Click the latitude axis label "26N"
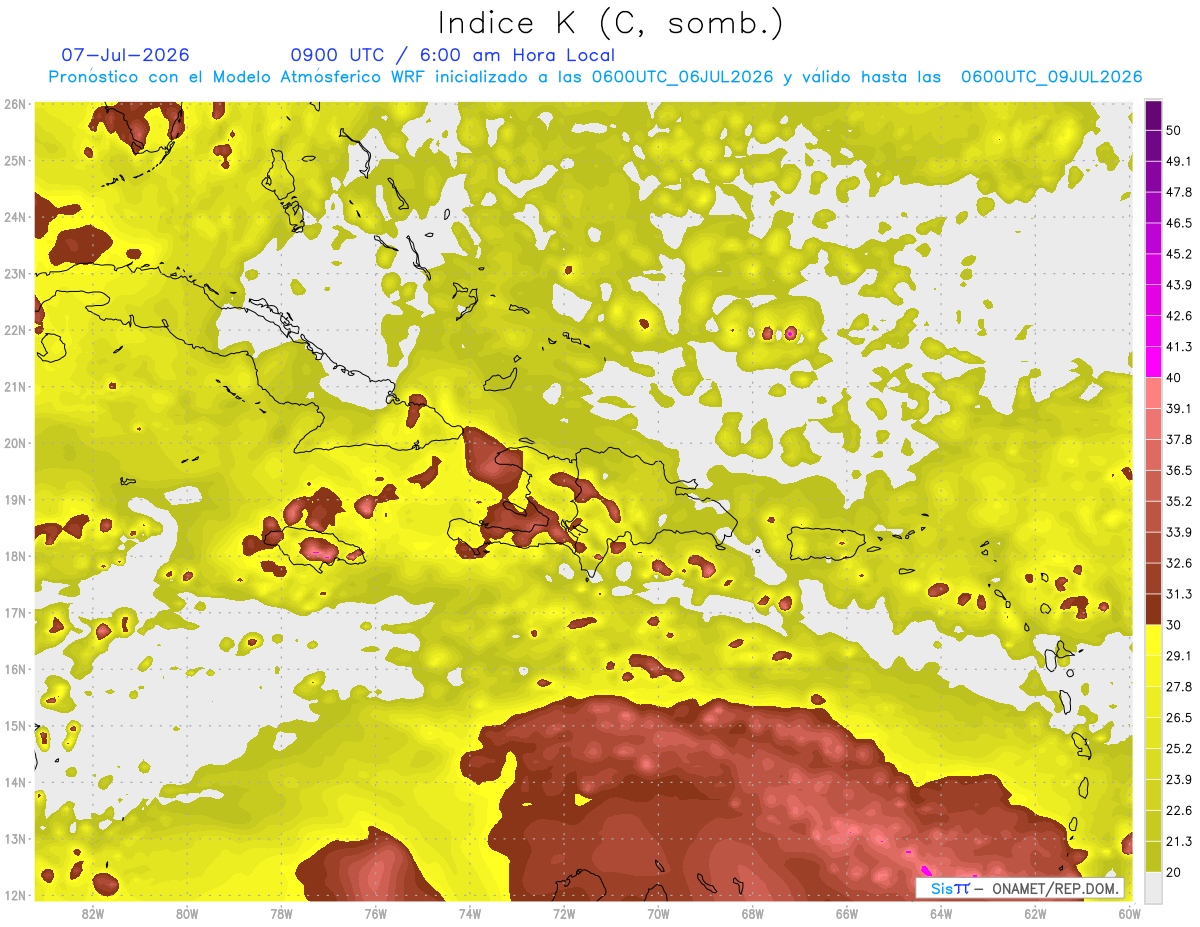 coord(15,104)
